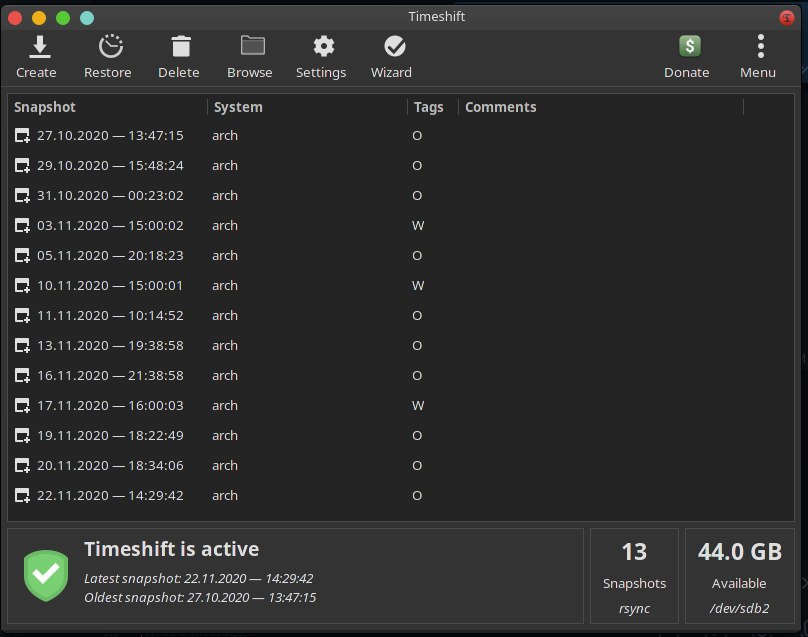Select snapshot 22.11.2020 — 14:29:42

tap(110, 495)
